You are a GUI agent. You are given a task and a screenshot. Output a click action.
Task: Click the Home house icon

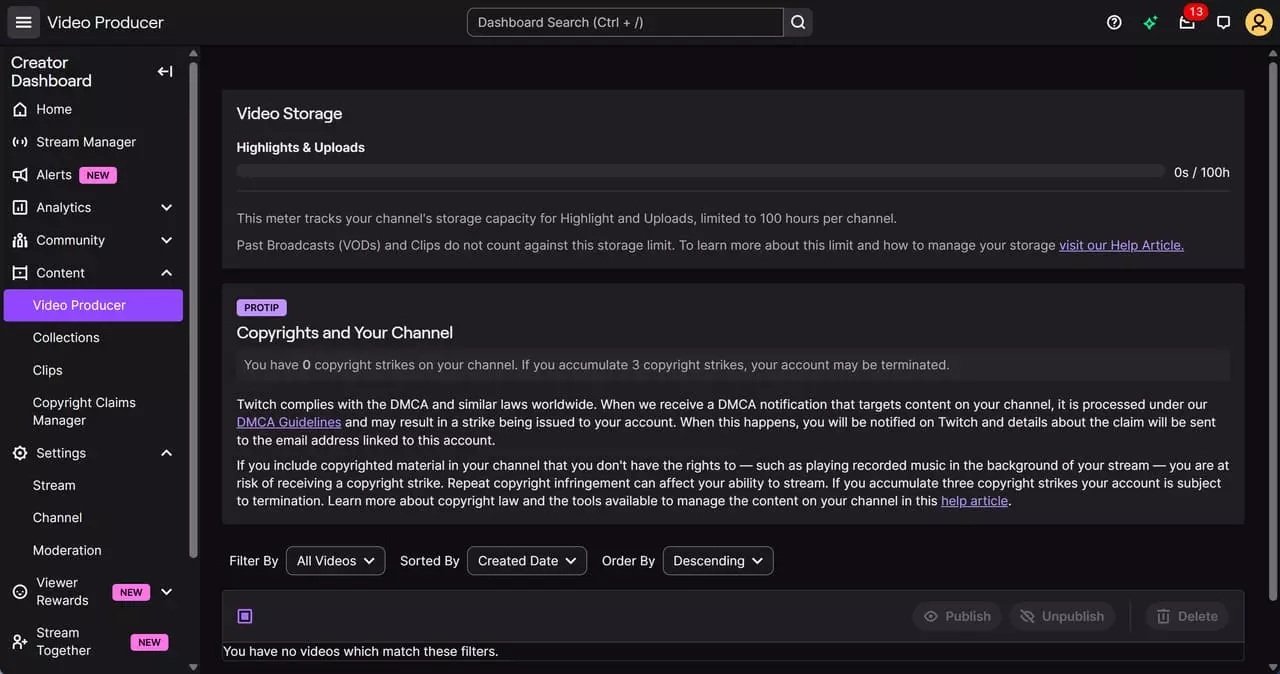click(x=20, y=109)
